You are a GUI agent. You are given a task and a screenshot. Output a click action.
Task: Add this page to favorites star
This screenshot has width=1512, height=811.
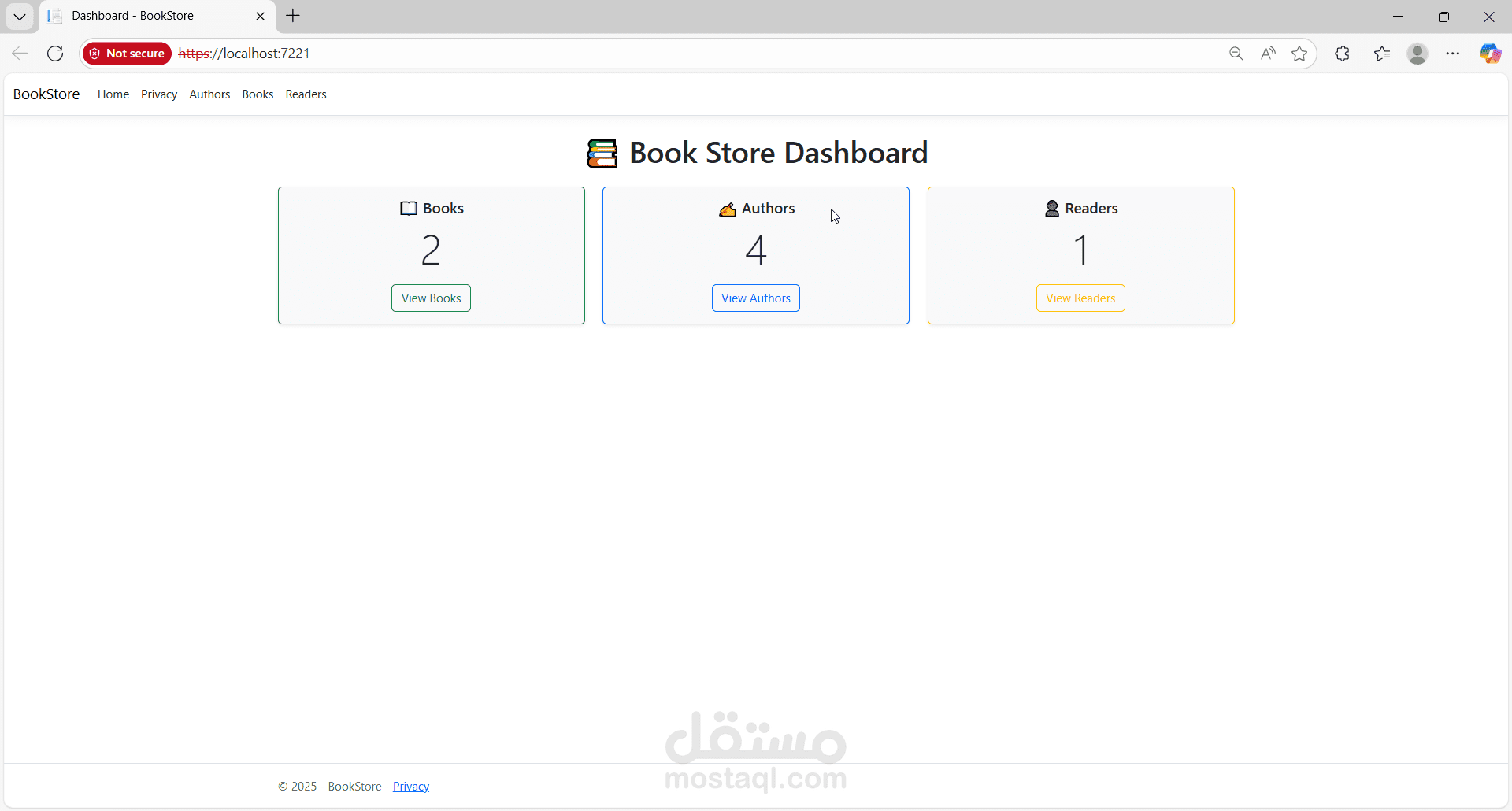click(1299, 54)
